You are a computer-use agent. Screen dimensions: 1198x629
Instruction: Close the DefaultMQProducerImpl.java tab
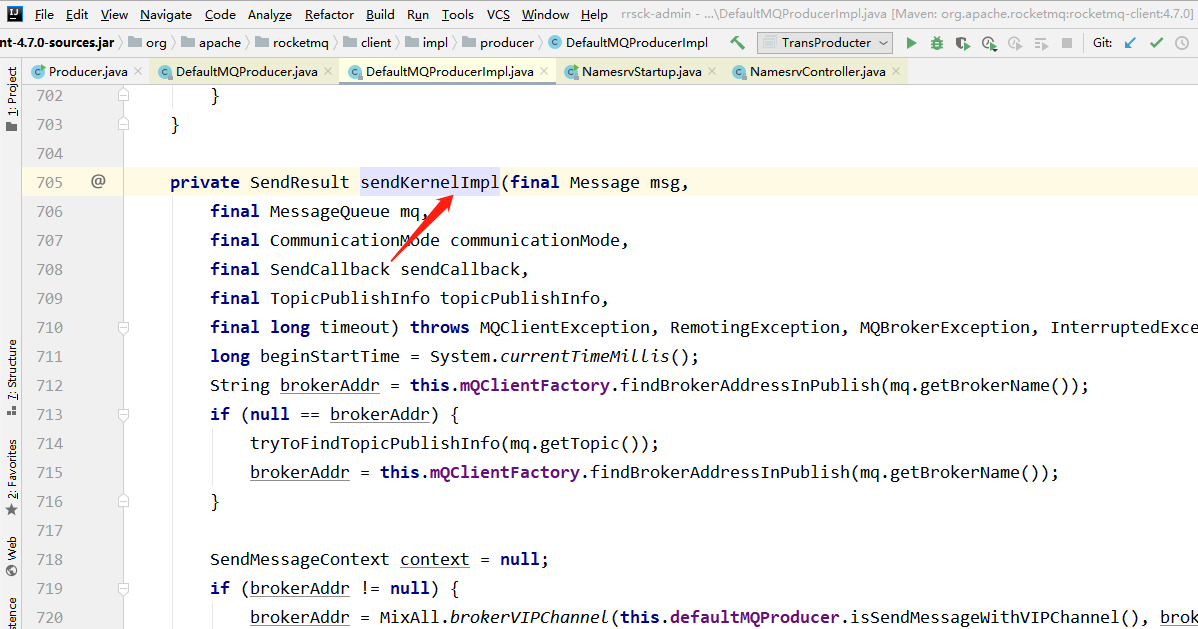tap(544, 71)
